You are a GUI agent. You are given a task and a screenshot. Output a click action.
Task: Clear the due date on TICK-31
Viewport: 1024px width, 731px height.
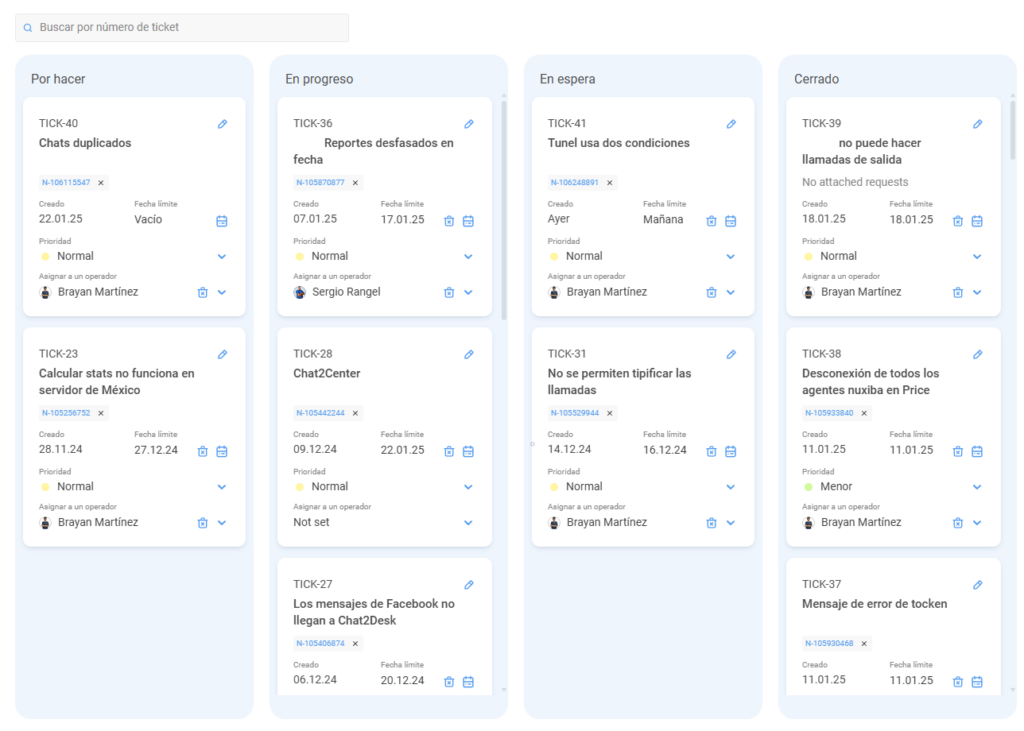click(711, 451)
